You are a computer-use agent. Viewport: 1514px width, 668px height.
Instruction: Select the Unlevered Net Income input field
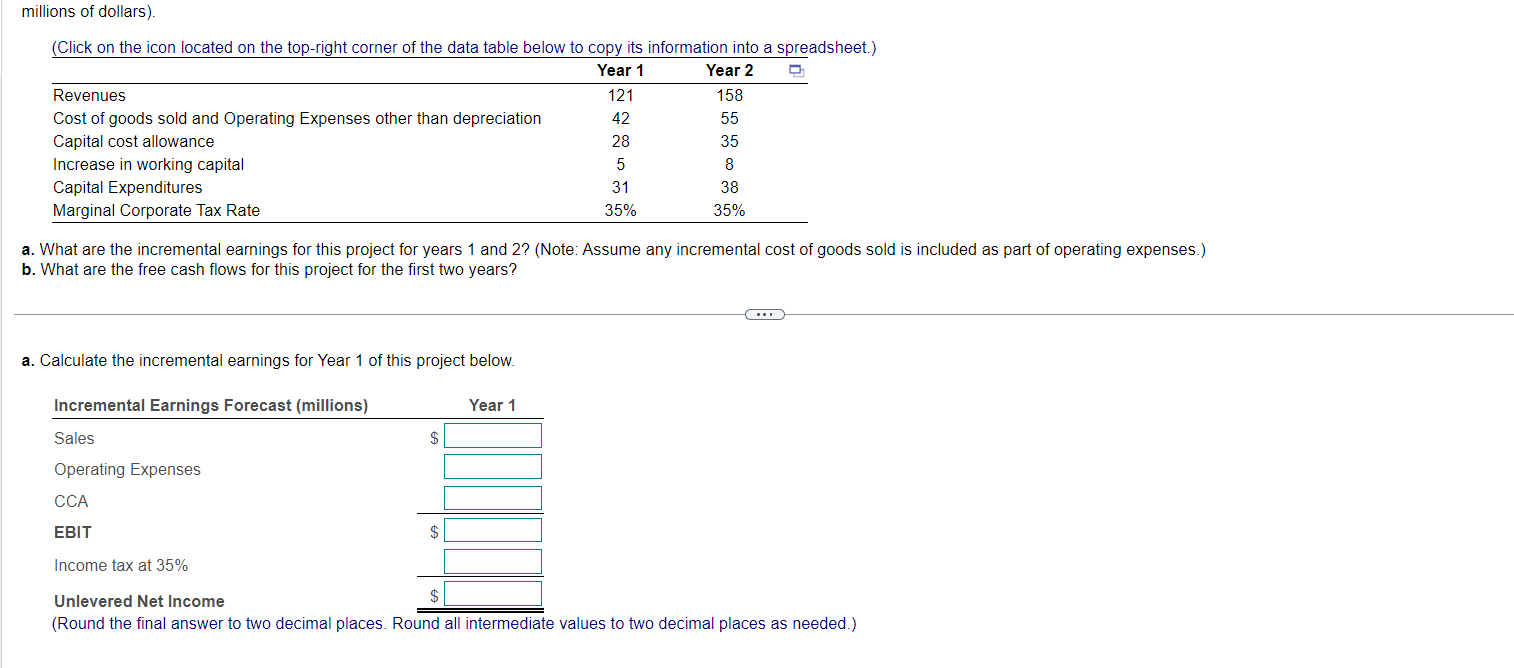[x=493, y=593]
